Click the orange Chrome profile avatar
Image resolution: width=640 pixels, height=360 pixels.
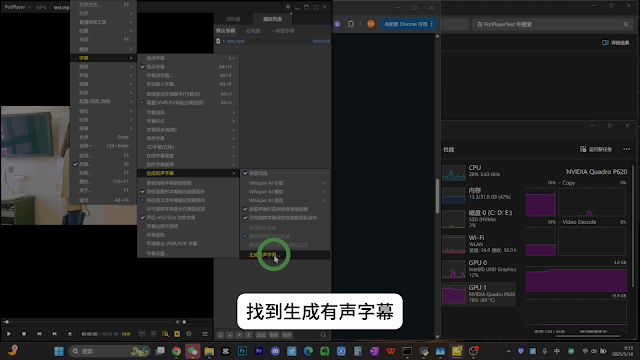tap(371, 24)
